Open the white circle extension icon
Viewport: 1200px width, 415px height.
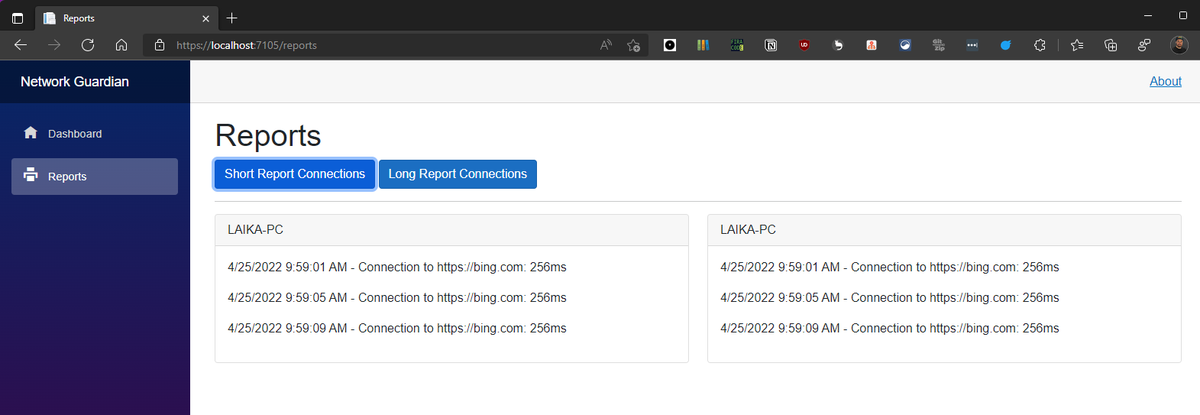click(x=669, y=45)
